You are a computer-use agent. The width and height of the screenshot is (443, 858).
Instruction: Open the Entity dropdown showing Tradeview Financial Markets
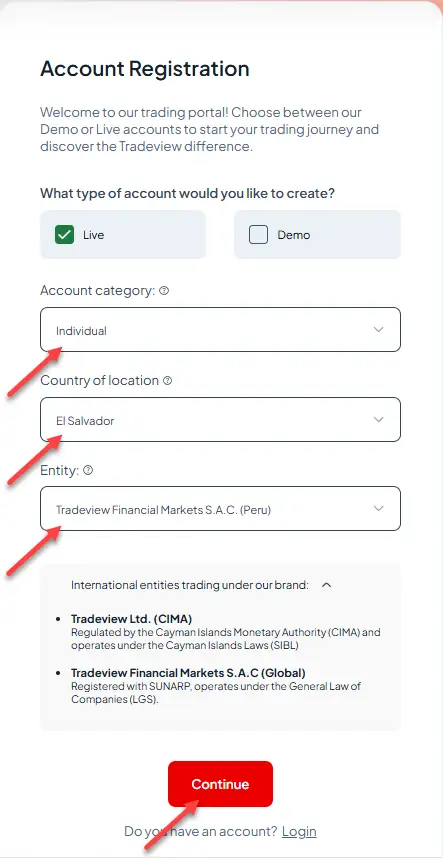(x=220, y=508)
